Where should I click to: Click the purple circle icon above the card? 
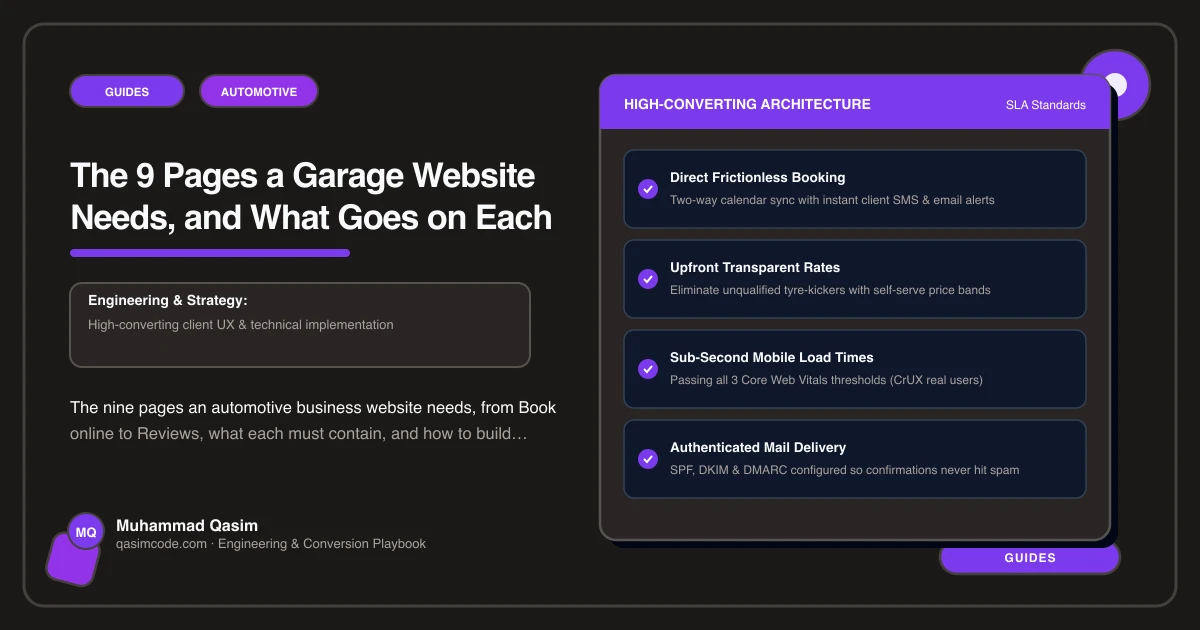1116,85
